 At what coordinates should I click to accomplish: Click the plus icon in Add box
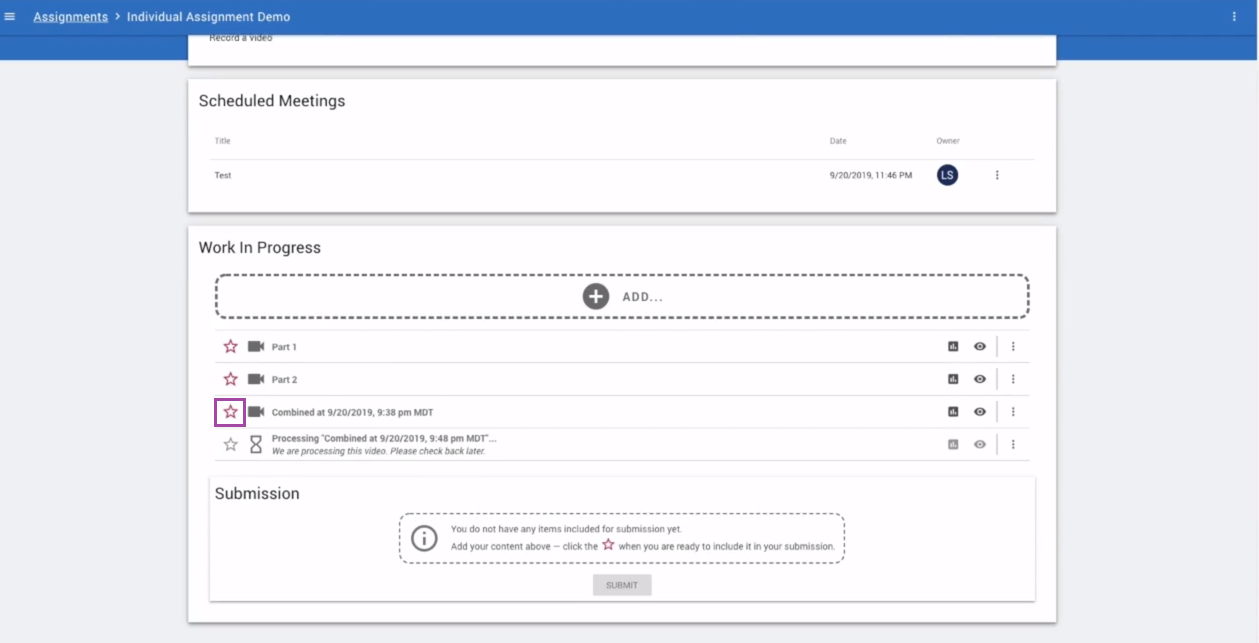point(596,296)
